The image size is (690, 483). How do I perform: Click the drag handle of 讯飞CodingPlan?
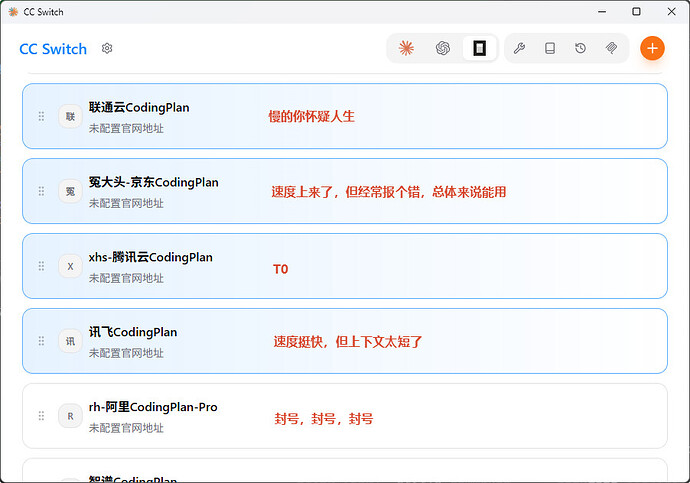(x=41, y=341)
